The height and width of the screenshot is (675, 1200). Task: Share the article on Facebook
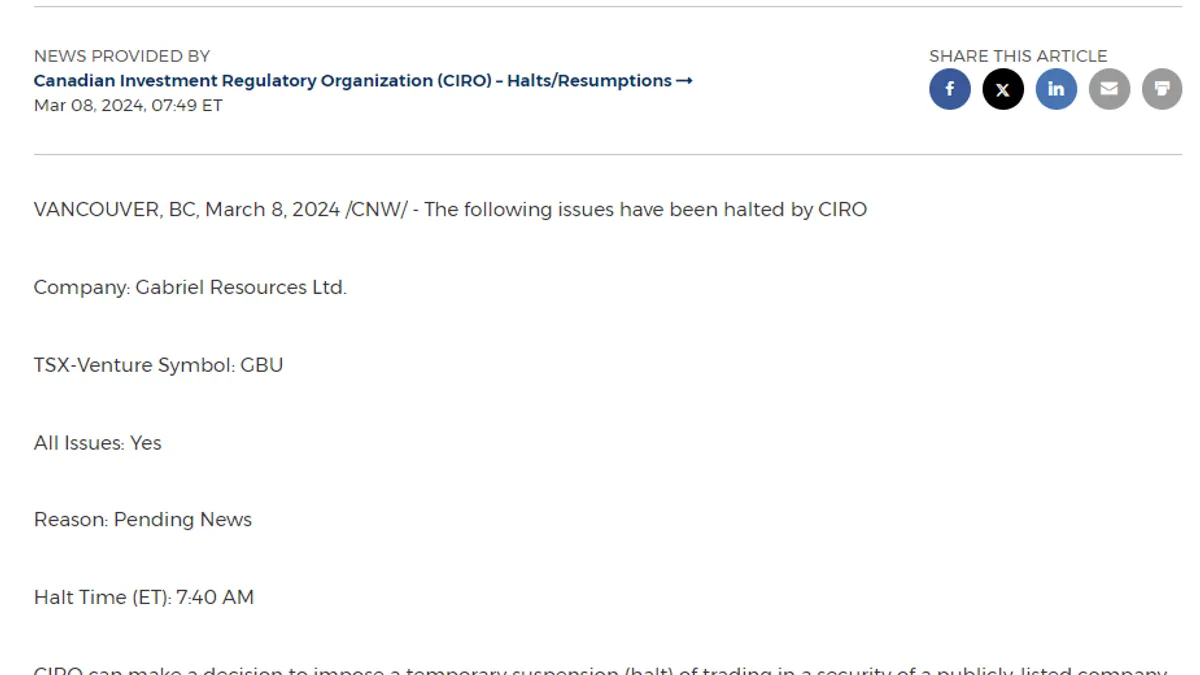pyautogui.click(x=950, y=89)
